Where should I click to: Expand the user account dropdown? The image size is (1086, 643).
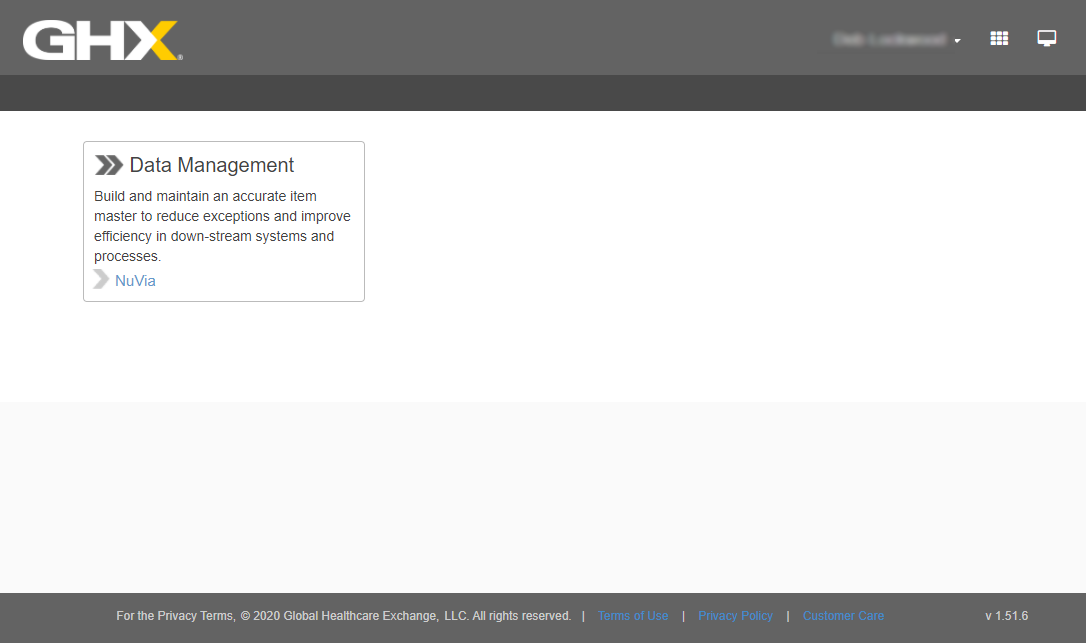(x=897, y=39)
